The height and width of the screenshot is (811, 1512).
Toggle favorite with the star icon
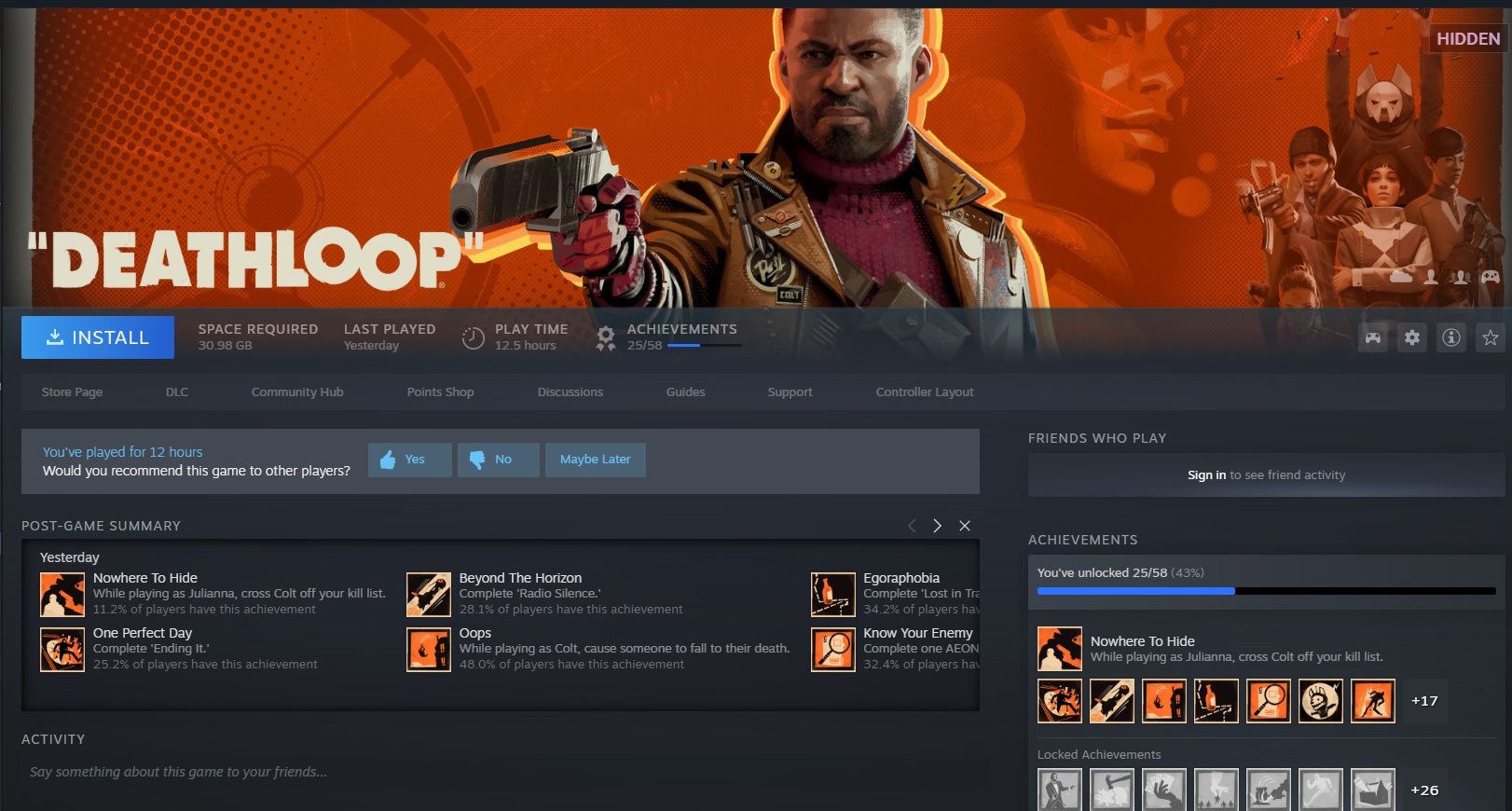click(1491, 337)
